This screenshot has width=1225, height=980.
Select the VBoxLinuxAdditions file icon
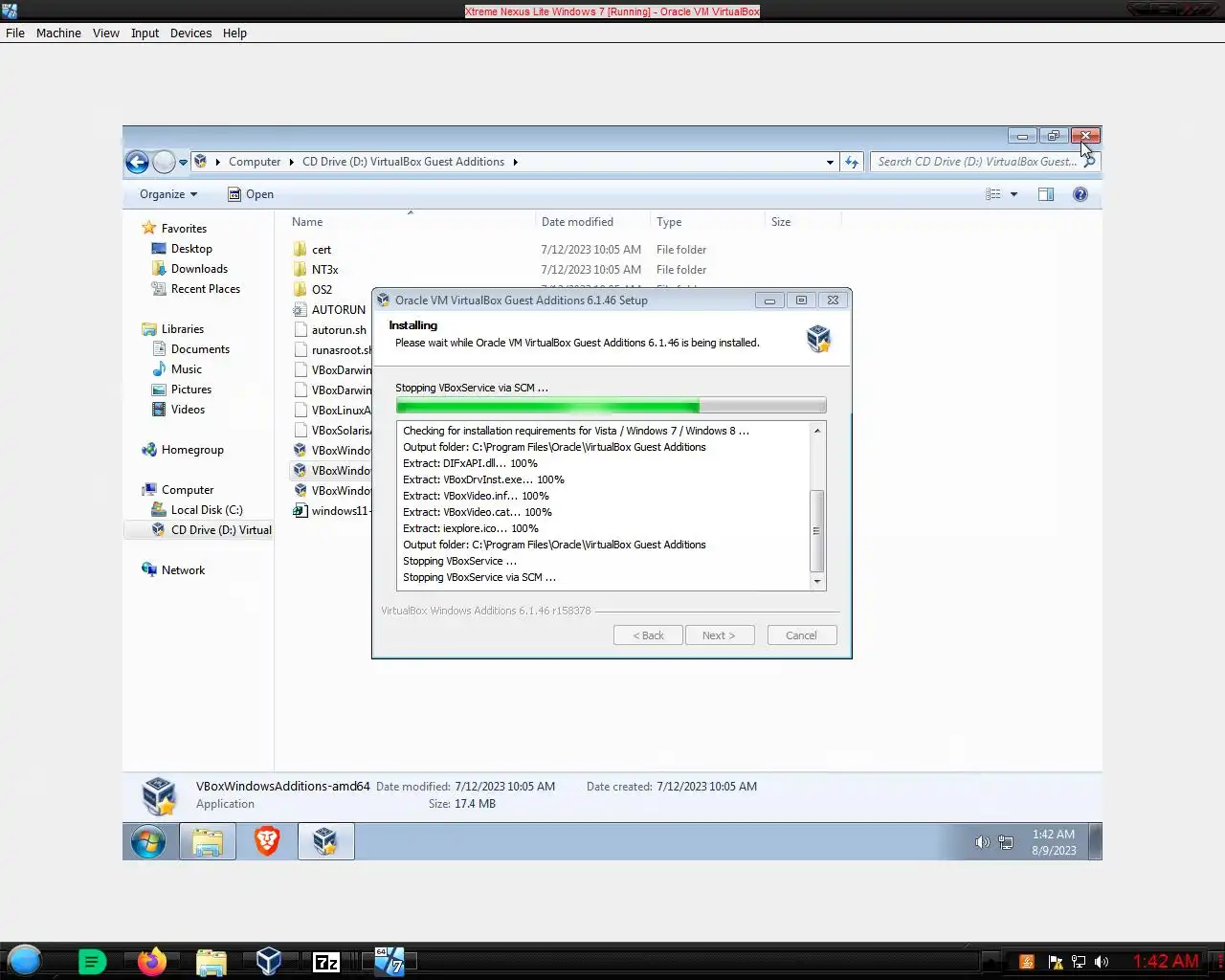[x=300, y=411]
